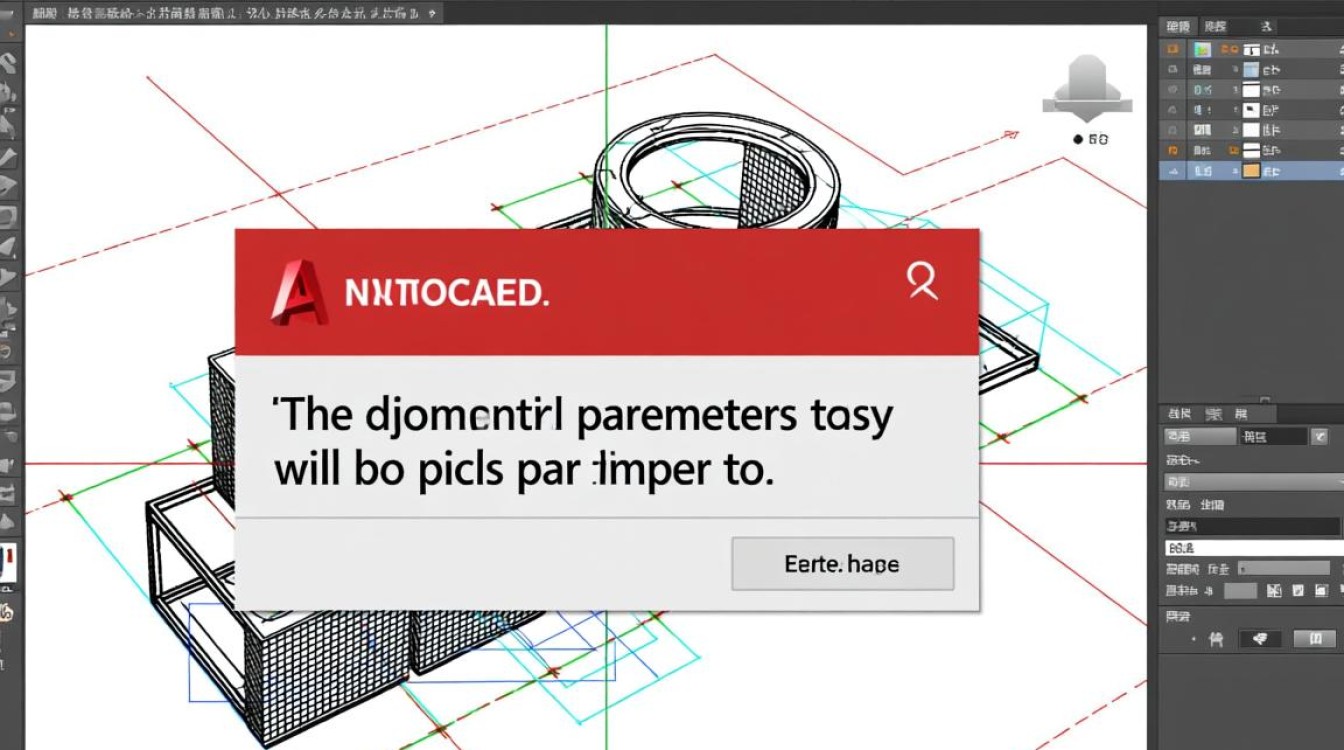The image size is (1344, 750).
Task: Open the first combo box under the properties tabs
Action: (1200, 437)
